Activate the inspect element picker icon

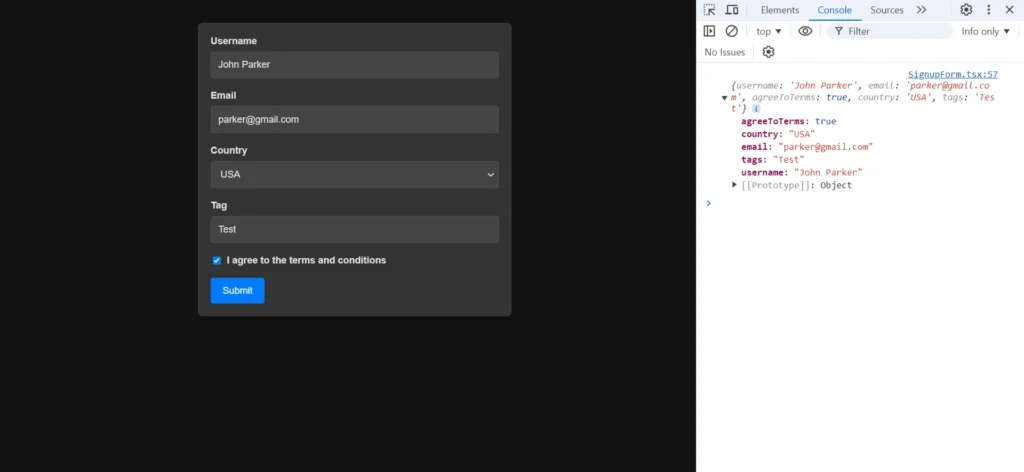point(710,10)
